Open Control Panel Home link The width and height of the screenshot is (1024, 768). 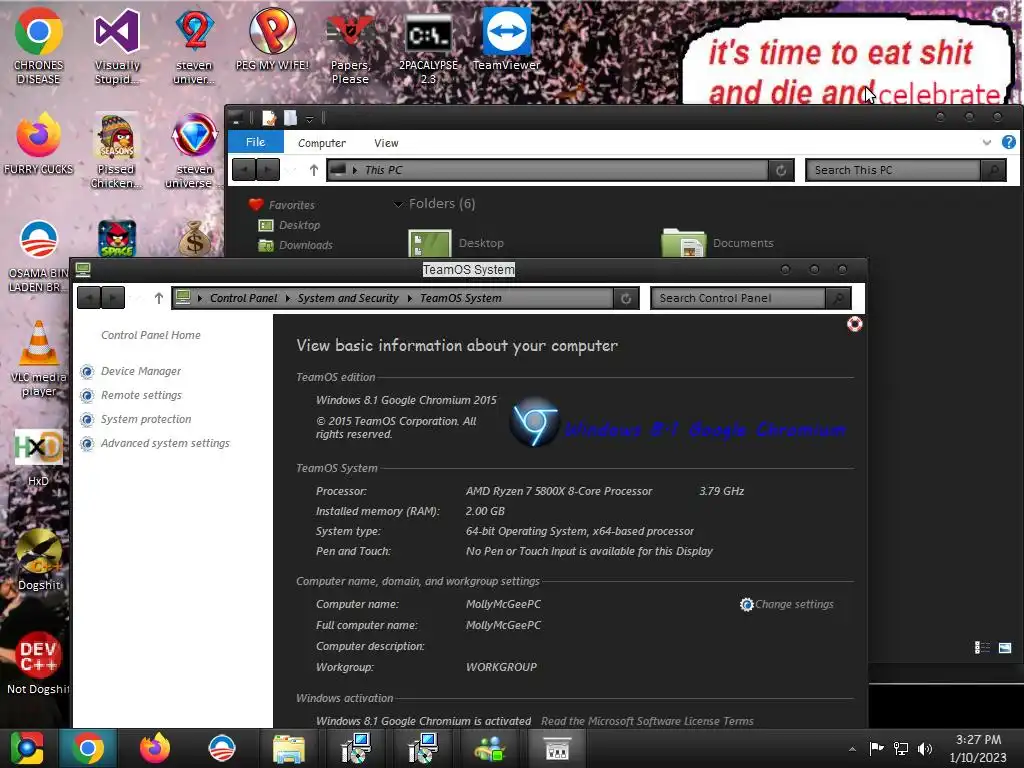pyautogui.click(x=151, y=335)
